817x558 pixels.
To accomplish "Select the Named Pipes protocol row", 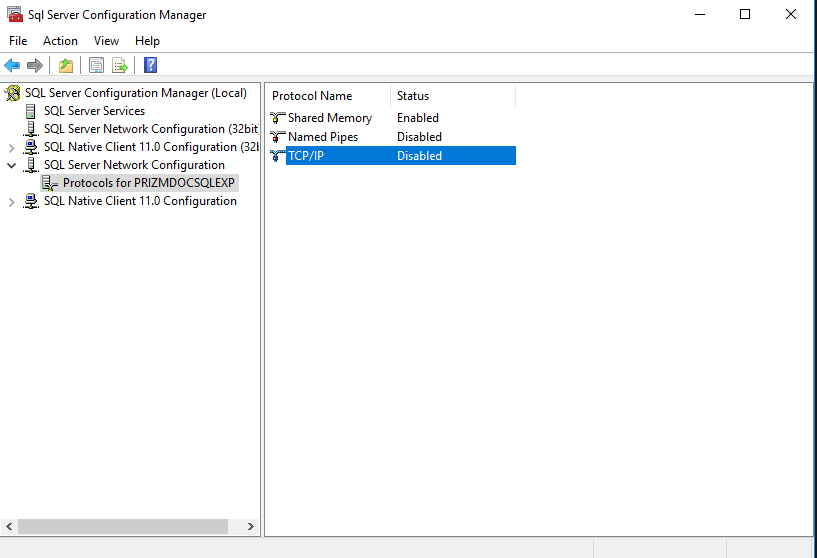I will 393,137.
